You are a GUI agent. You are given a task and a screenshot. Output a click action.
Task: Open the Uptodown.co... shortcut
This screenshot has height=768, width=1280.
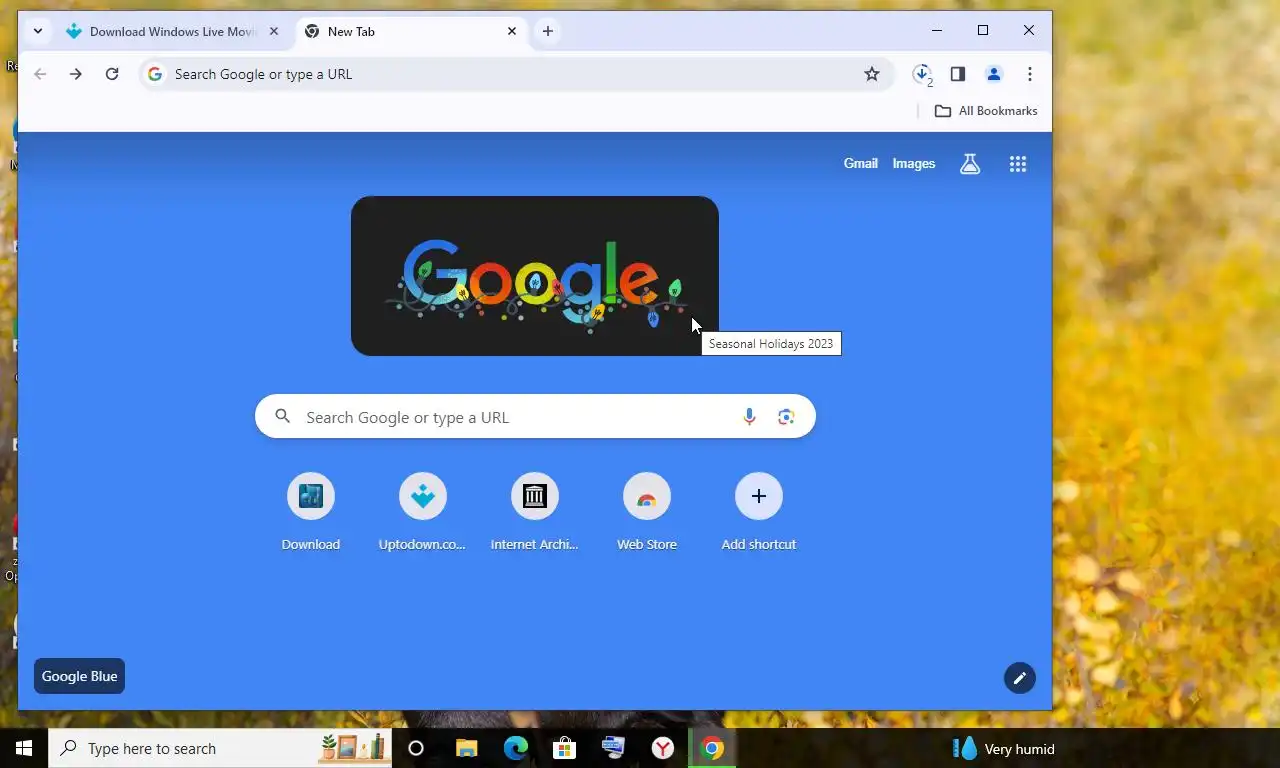tap(423, 513)
